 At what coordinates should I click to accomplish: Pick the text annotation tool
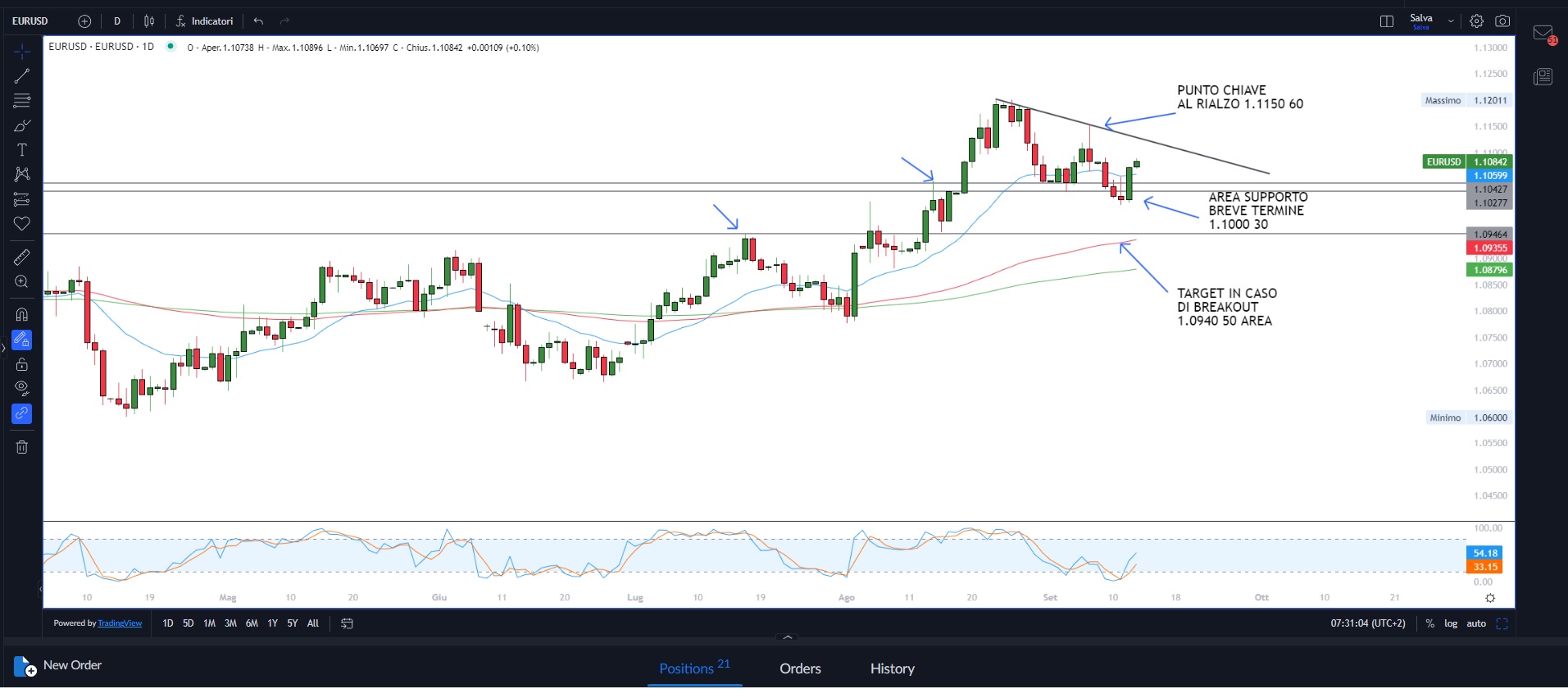[x=22, y=150]
